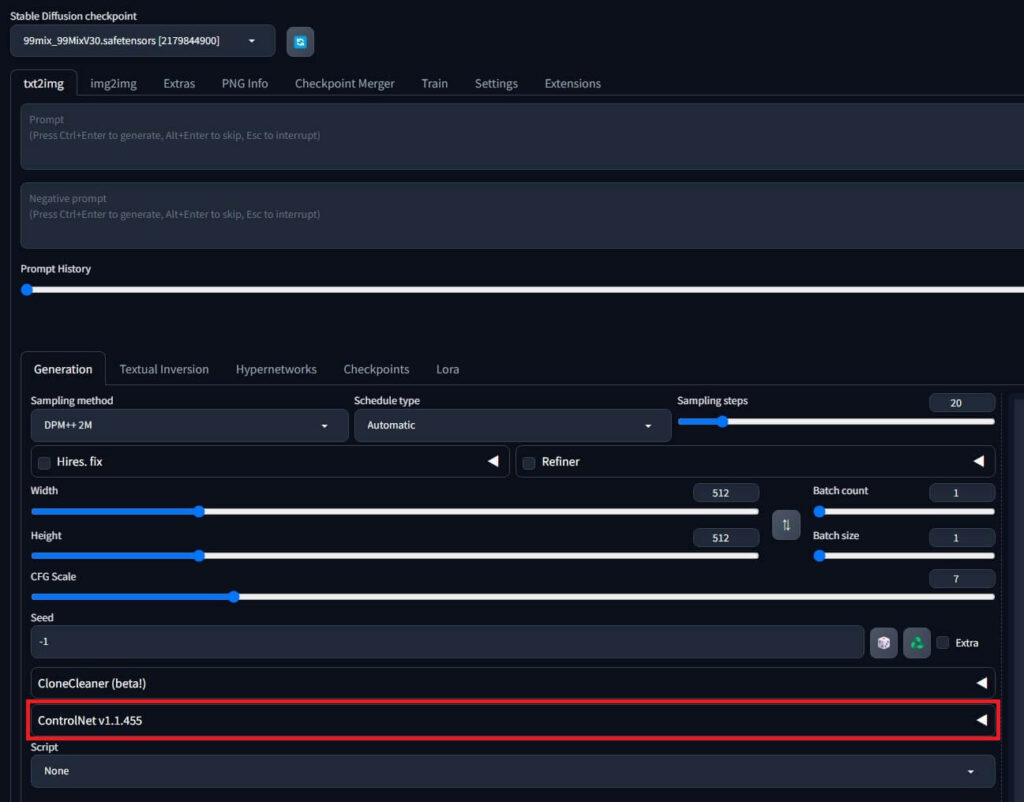Go to the Extensions tab
Viewport: 1024px width, 802px height.
point(572,83)
